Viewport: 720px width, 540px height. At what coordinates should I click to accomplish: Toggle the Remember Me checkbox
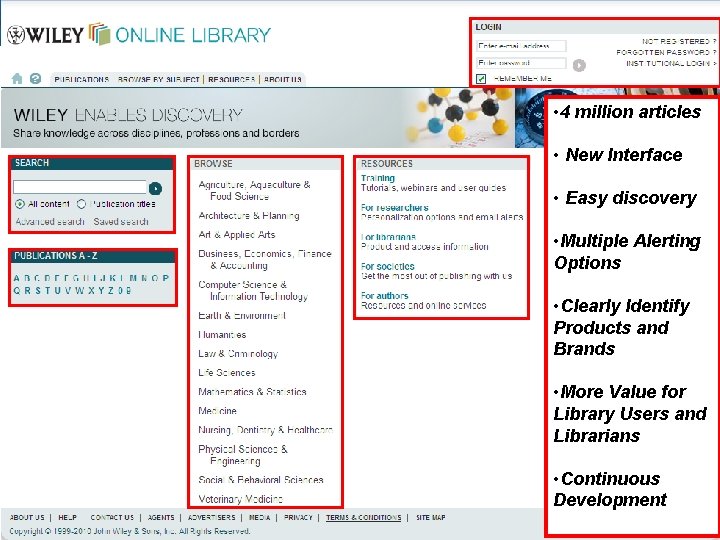[x=481, y=79]
